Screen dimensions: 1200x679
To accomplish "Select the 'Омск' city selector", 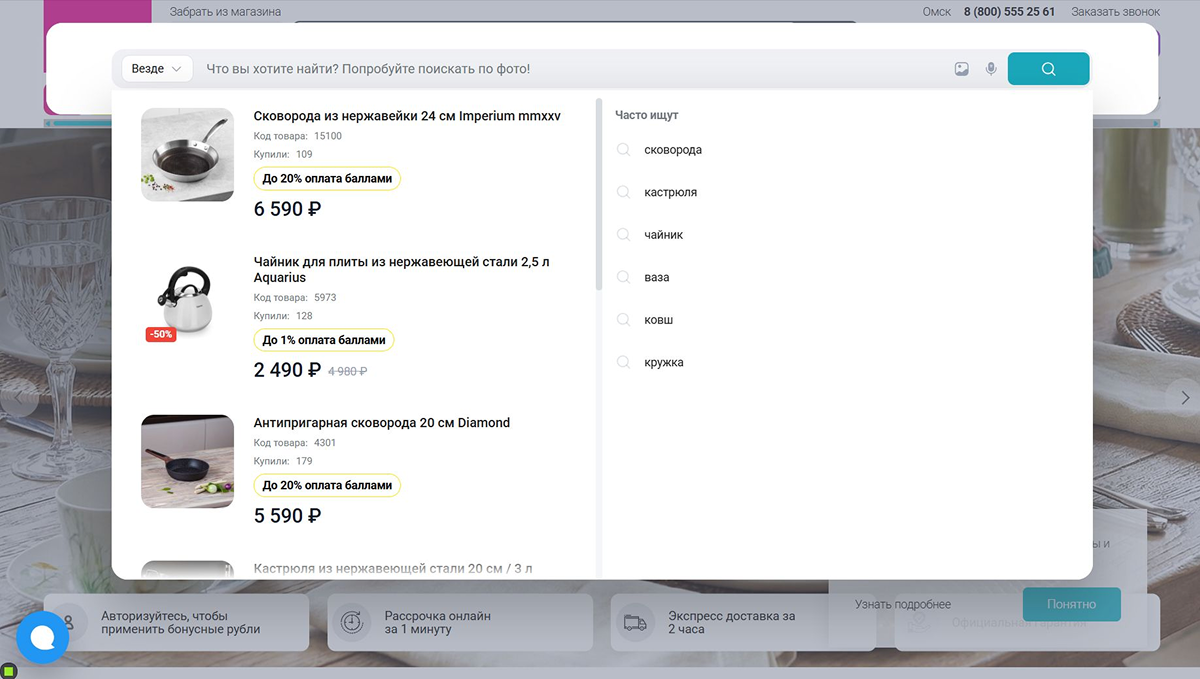I will pyautogui.click(x=937, y=12).
